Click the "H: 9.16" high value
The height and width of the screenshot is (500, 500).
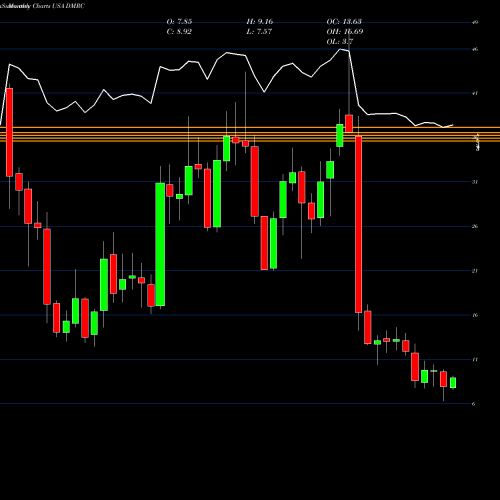260,22
